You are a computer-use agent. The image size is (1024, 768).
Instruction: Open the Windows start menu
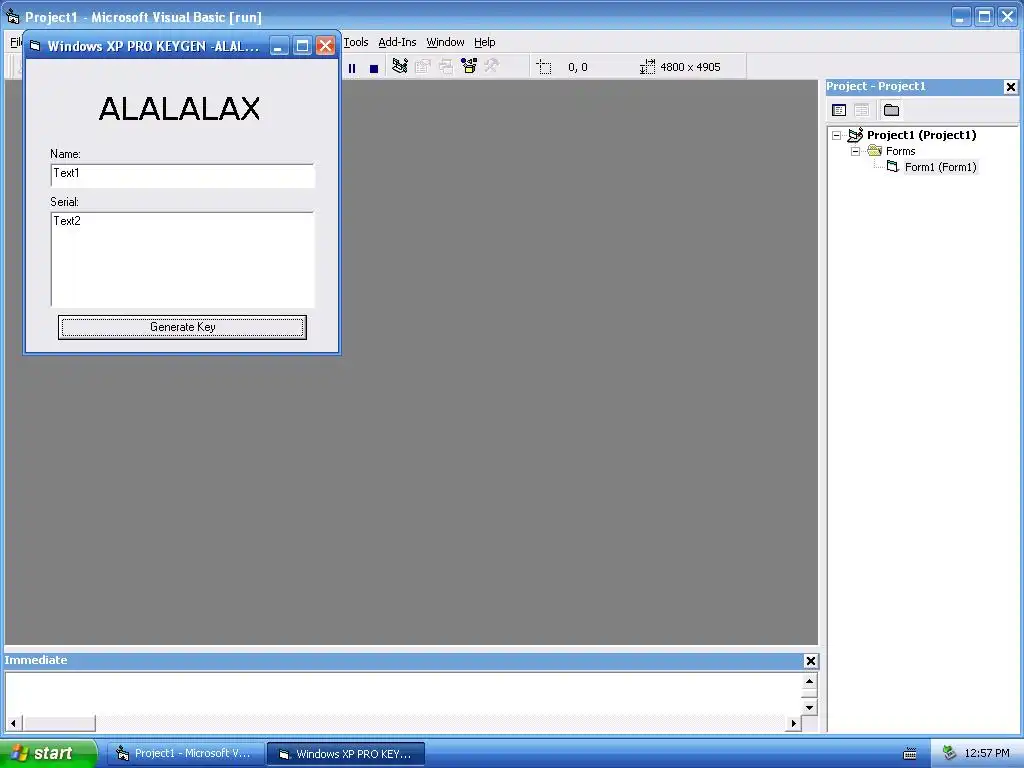point(48,754)
